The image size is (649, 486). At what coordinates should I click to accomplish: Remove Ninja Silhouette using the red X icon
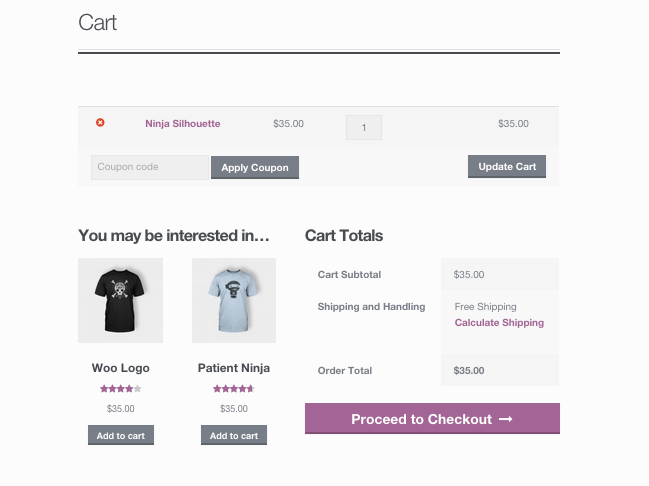coord(100,123)
